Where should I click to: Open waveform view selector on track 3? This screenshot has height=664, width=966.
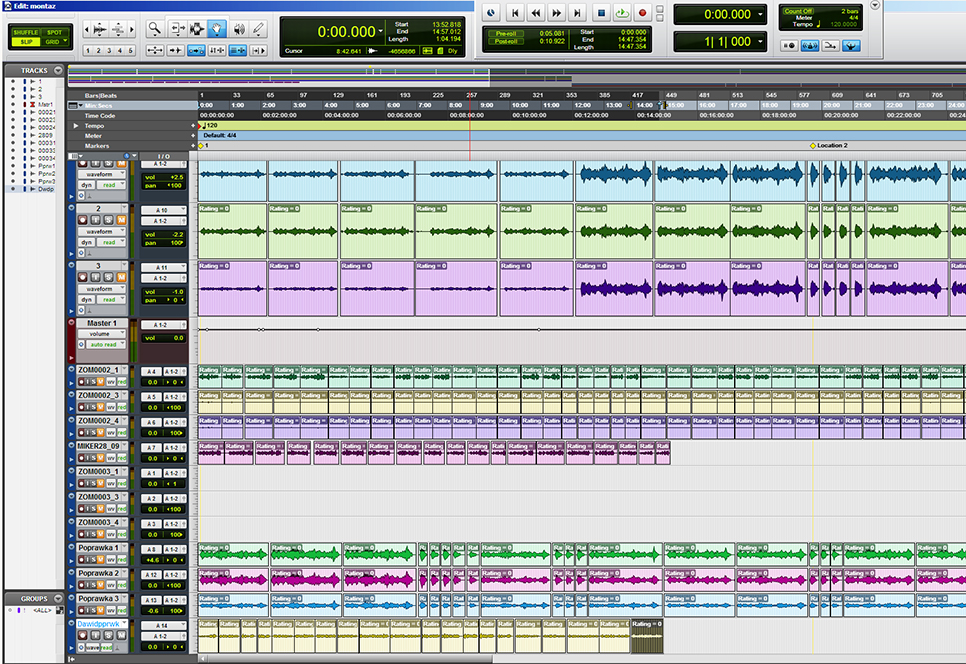102,288
